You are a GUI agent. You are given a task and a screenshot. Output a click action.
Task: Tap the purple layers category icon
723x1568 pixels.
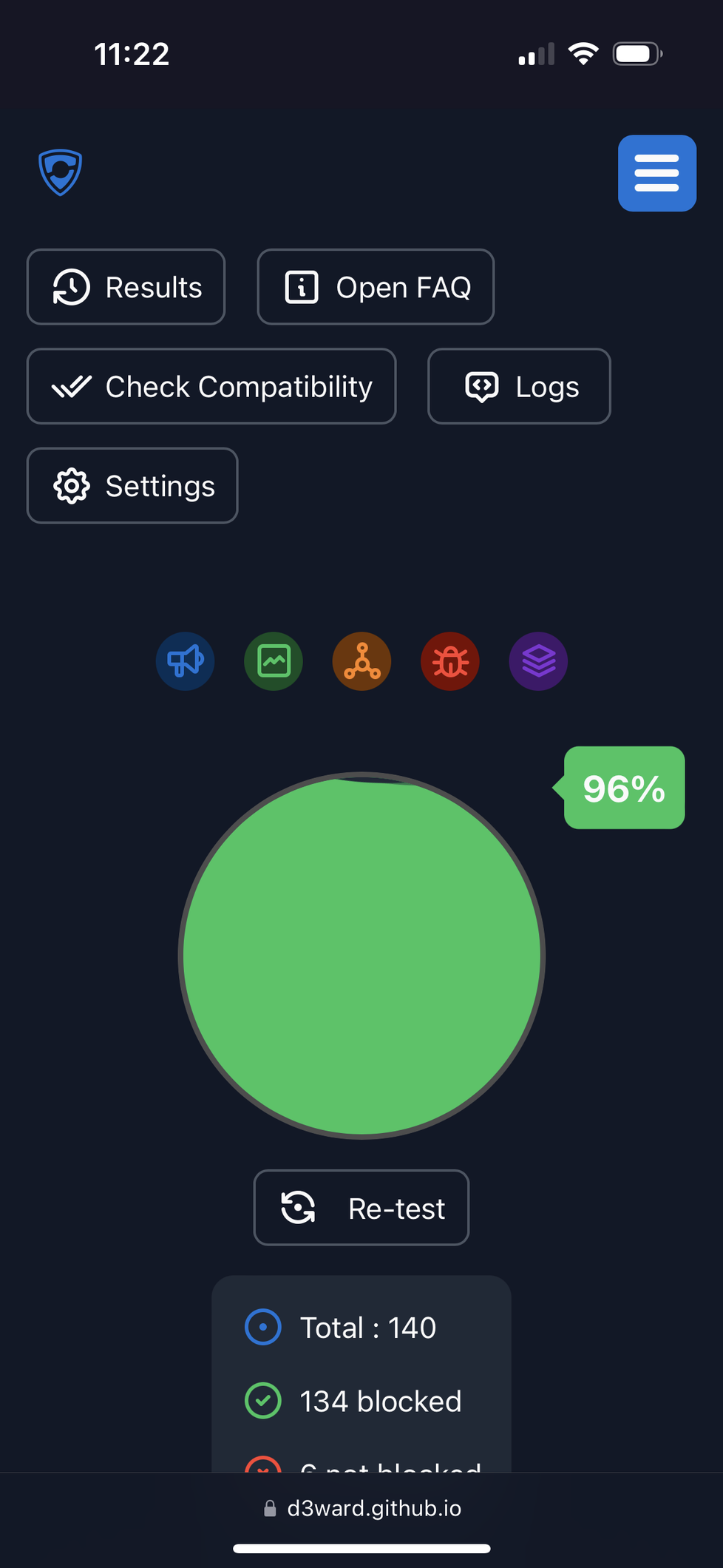tap(538, 661)
